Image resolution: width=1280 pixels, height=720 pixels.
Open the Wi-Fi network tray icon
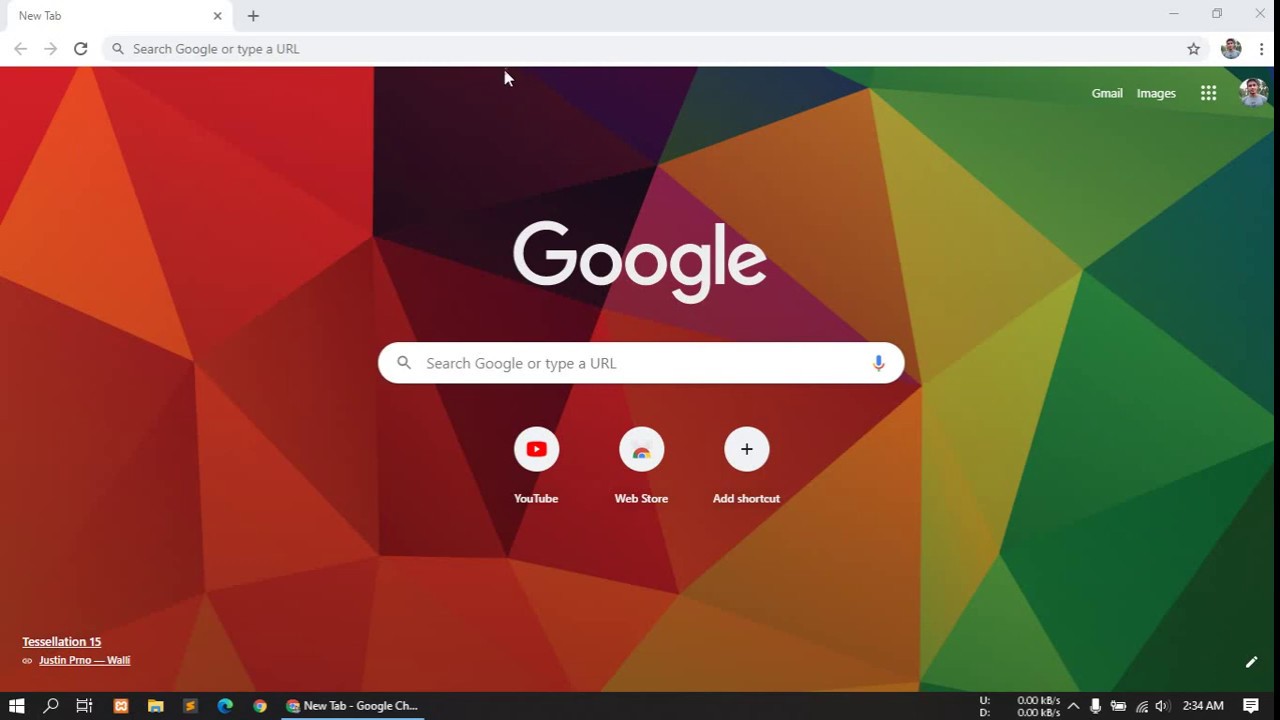1141,706
